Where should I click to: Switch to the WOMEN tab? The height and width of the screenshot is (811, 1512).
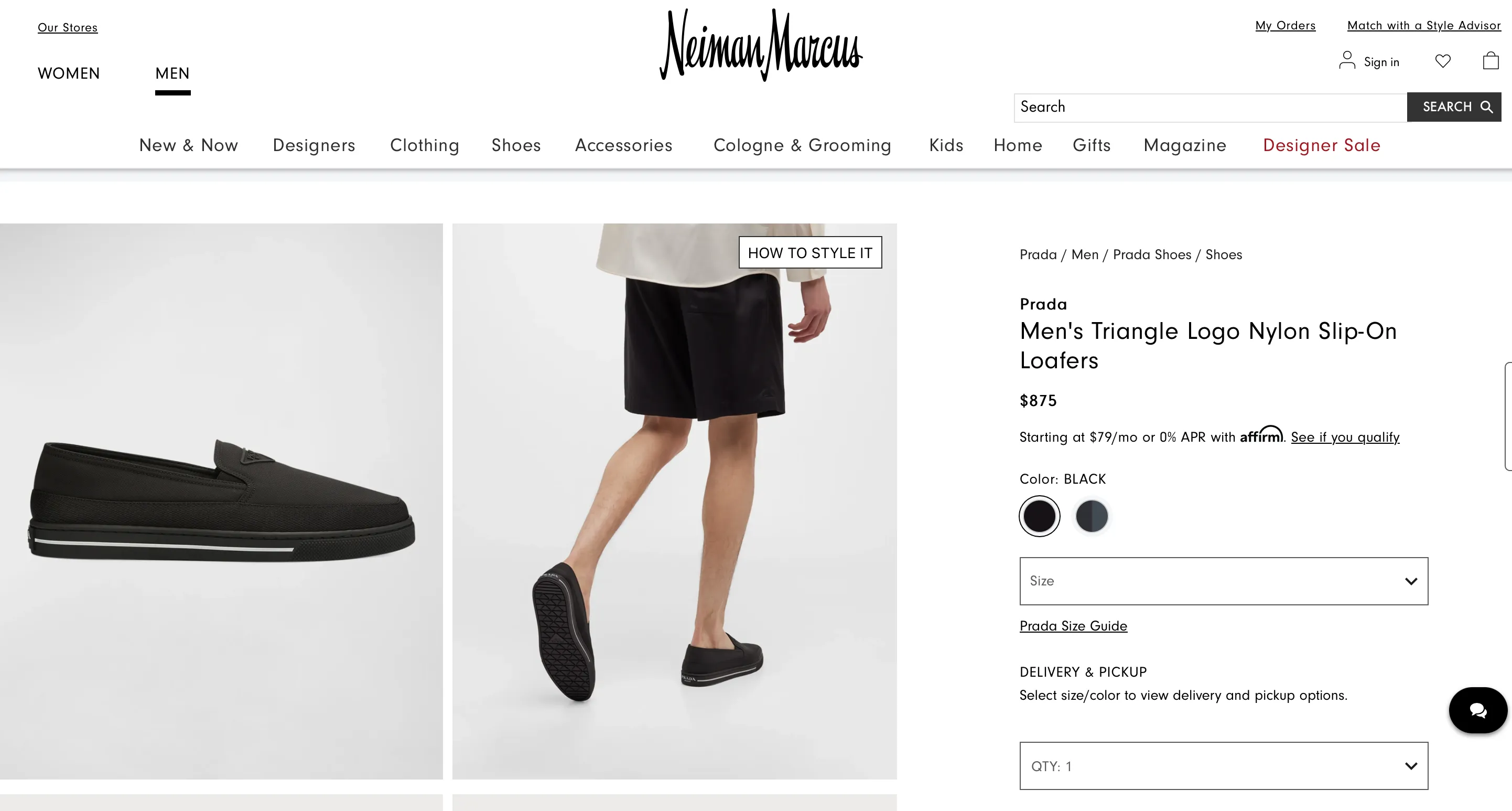(x=69, y=73)
